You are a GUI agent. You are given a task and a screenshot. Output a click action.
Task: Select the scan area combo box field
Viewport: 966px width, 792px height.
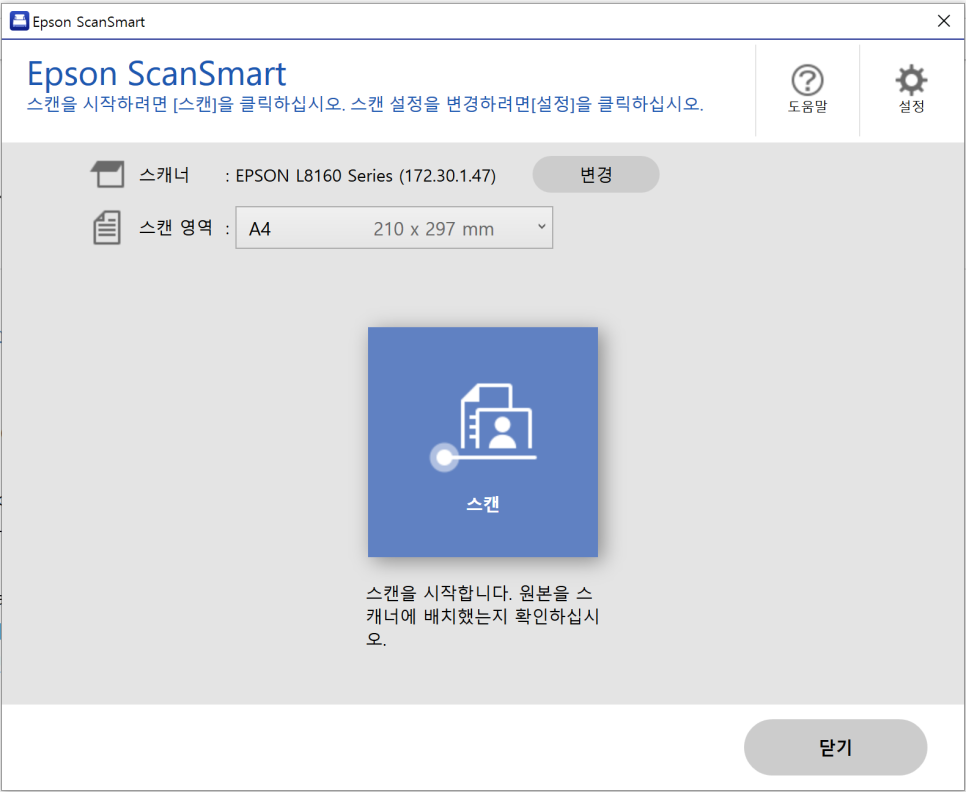[x=394, y=227]
